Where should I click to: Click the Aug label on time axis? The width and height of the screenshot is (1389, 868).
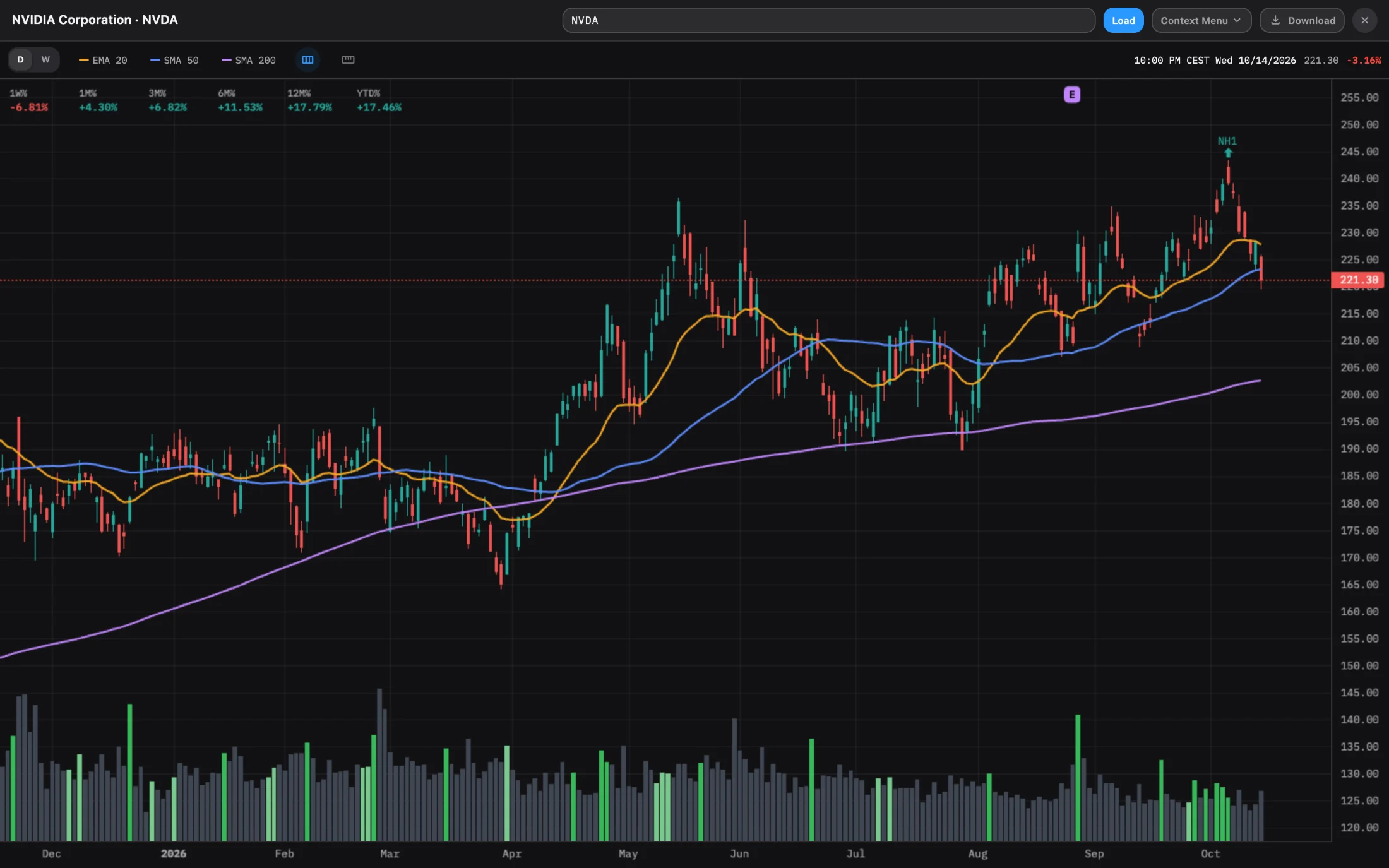point(977,853)
